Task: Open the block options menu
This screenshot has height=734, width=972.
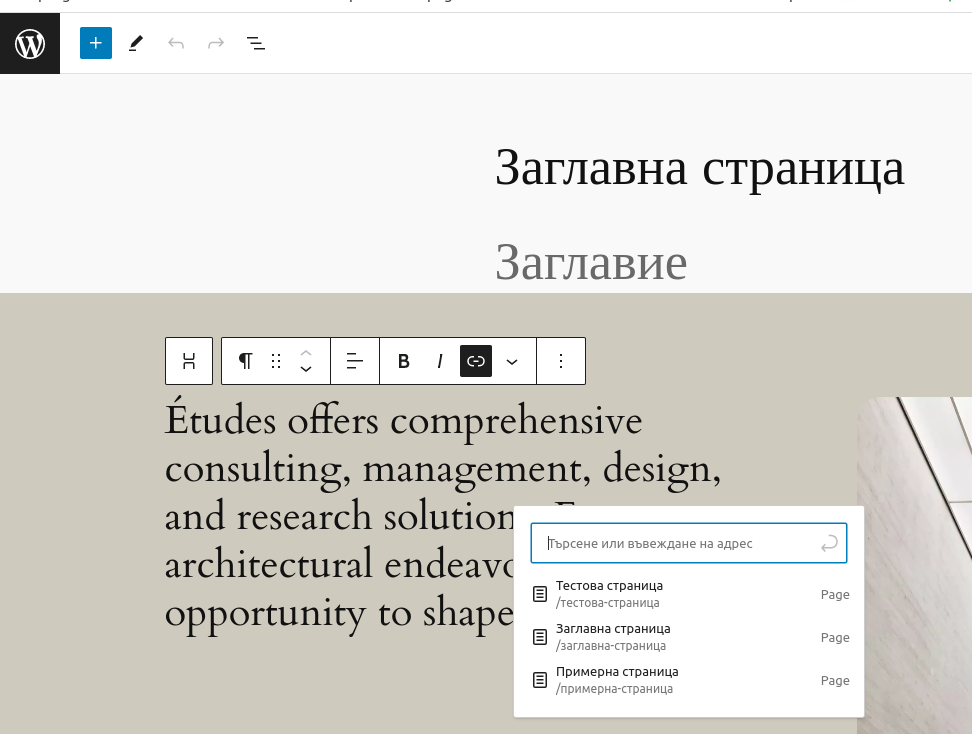Action: [561, 361]
